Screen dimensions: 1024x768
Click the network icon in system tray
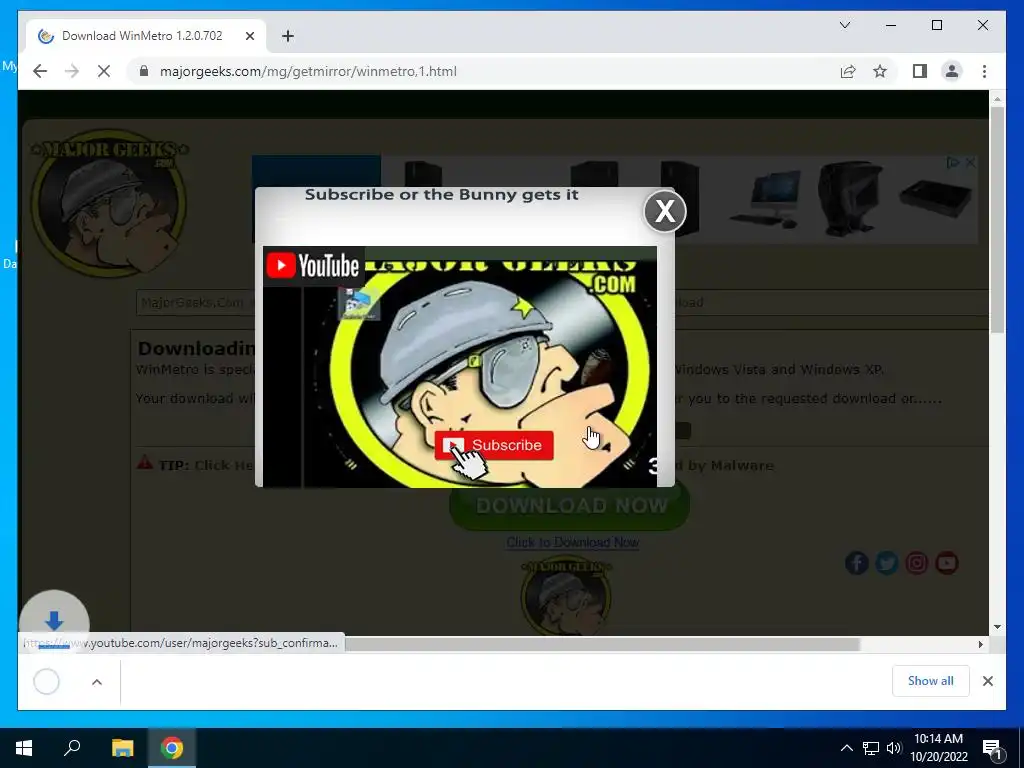pos(871,748)
